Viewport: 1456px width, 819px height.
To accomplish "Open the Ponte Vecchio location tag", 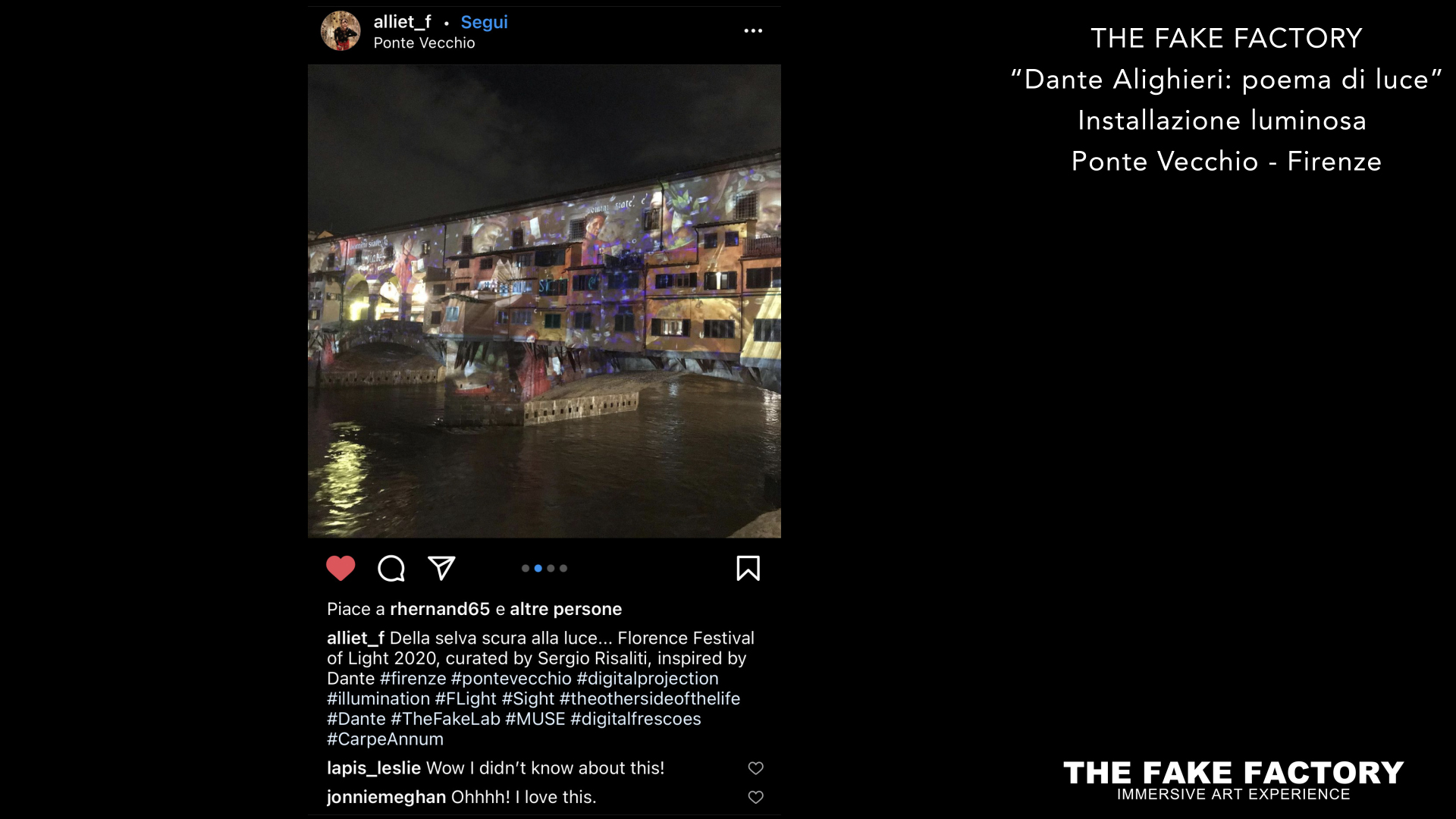I will 424,43.
